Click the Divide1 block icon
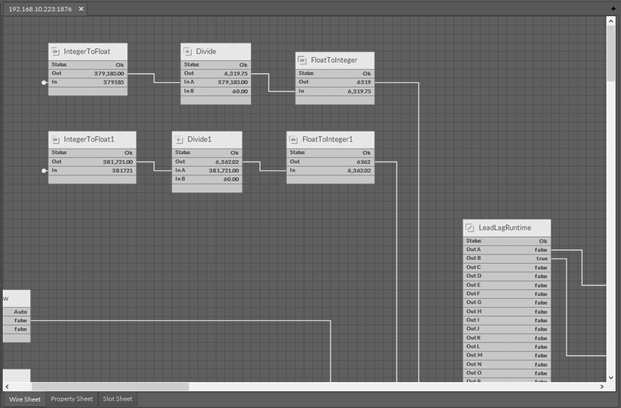621x408 pixels. point(180,140)
